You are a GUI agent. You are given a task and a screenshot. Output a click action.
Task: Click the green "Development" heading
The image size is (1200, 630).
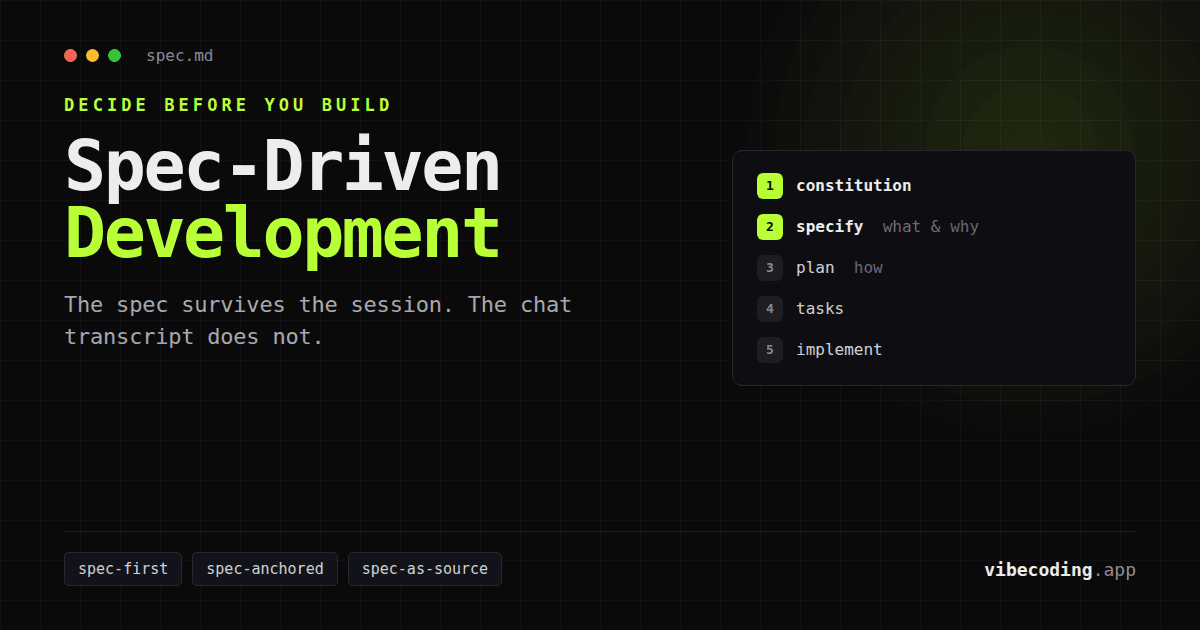(x=282, y=234)
